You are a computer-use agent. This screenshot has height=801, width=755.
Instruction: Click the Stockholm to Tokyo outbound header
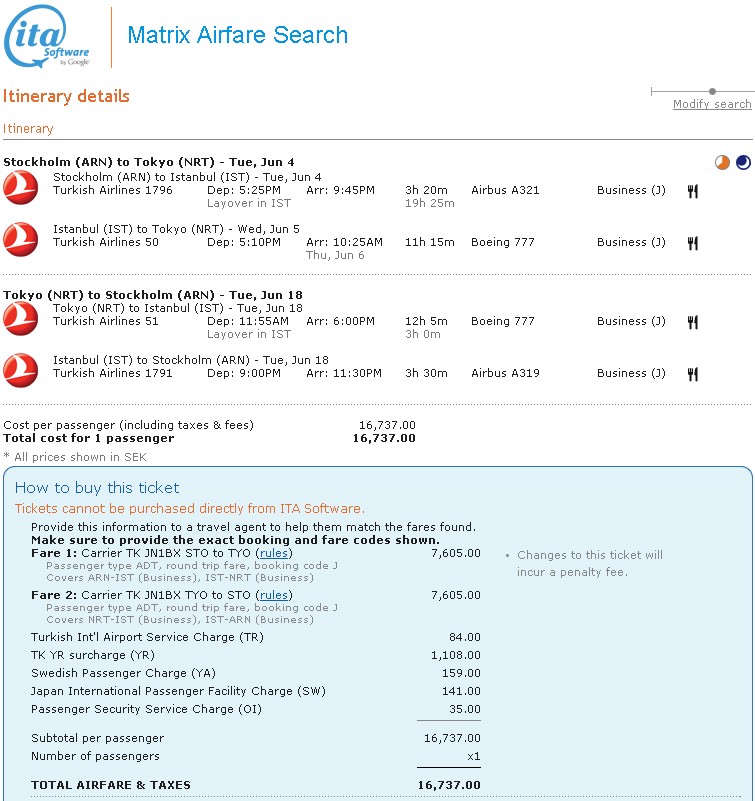click(148, 162)
